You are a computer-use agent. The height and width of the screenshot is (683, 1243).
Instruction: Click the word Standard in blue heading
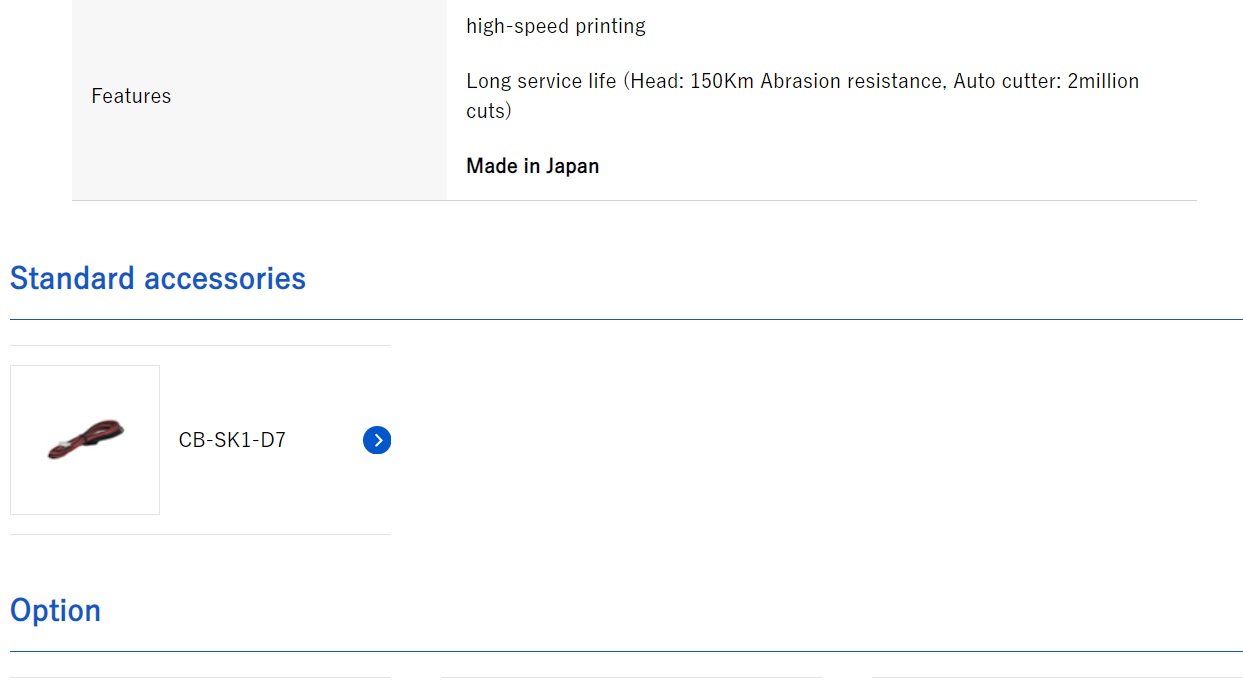(x=72, y=278)
